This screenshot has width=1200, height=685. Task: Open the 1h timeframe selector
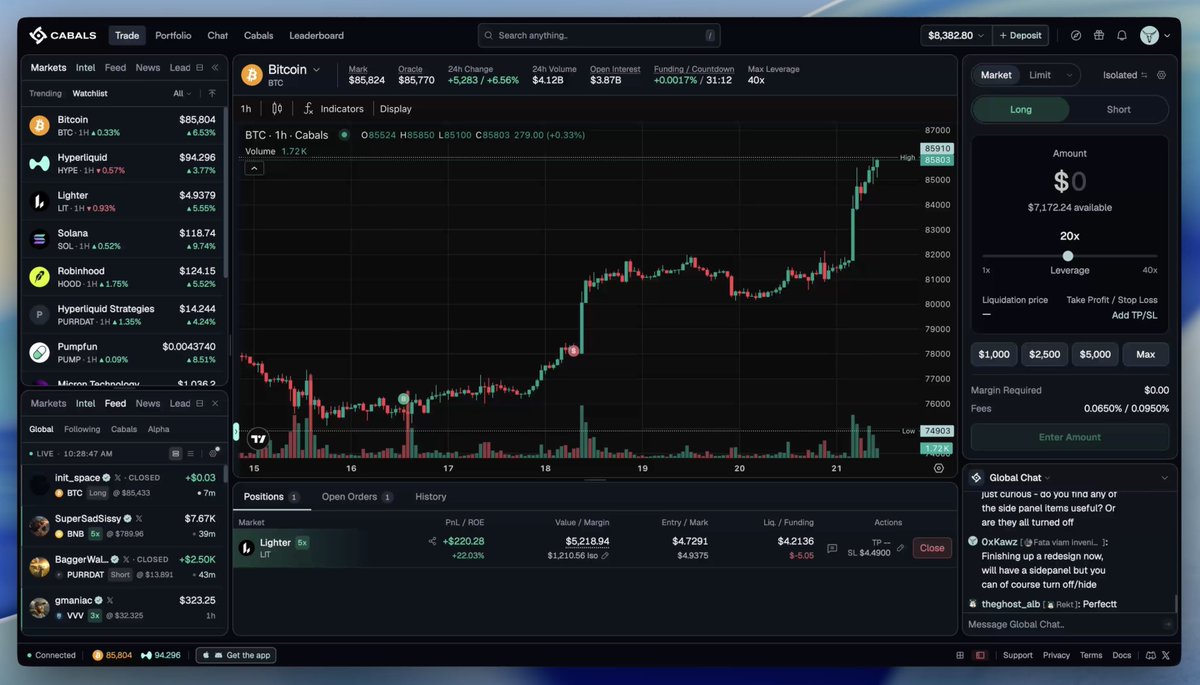pos(246,108)
